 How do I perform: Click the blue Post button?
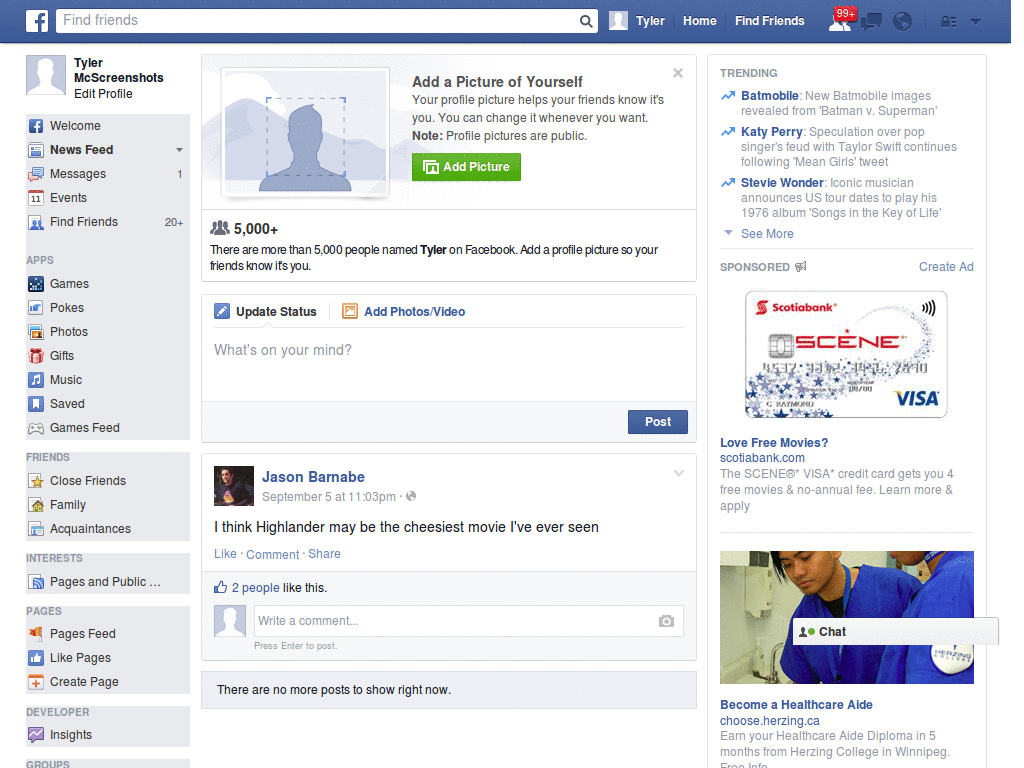tap(658, 422)
